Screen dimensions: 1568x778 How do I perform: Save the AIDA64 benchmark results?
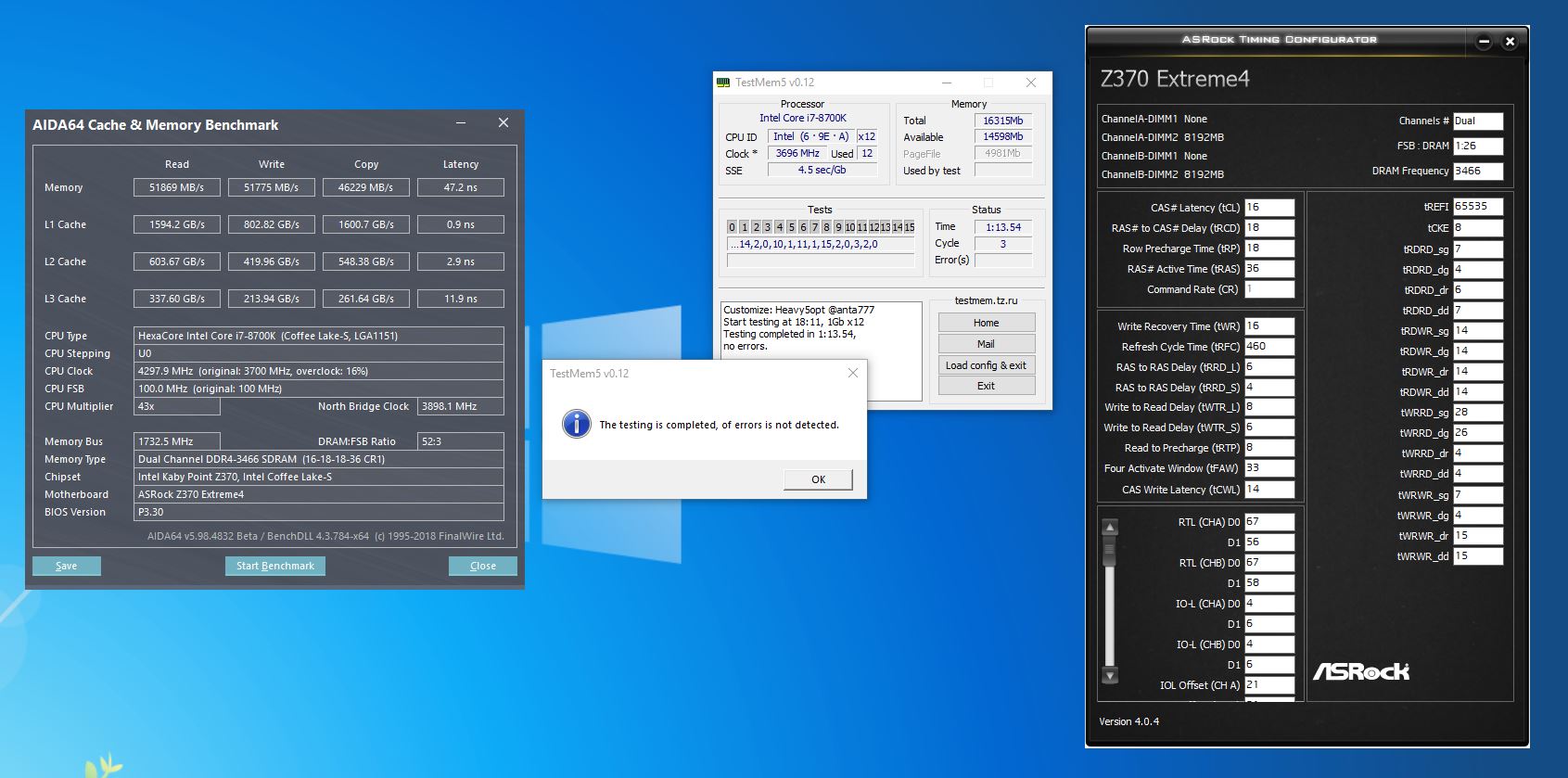[x=67, y=566]
